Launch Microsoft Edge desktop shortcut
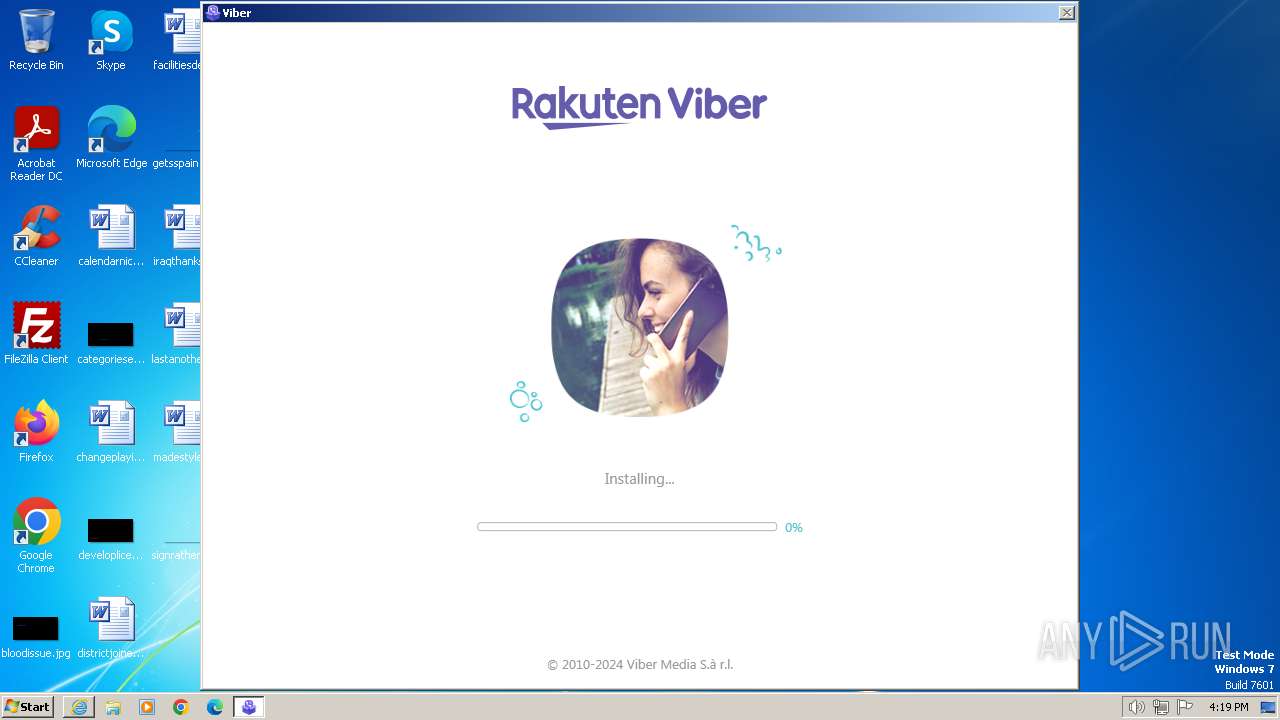Viewport: 1280px width, 720px height. 111,137
